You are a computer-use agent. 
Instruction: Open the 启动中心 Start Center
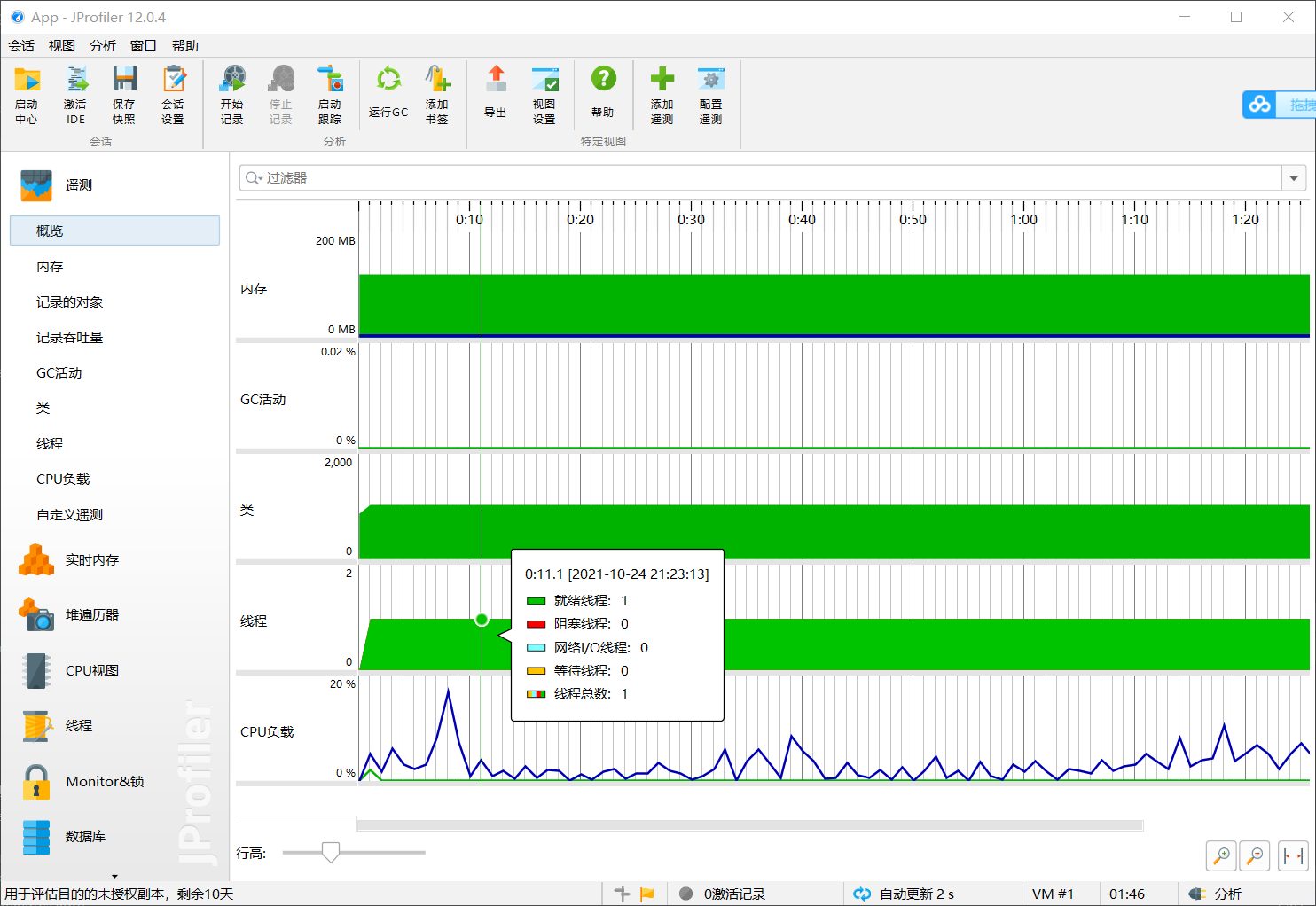point(27,95)
